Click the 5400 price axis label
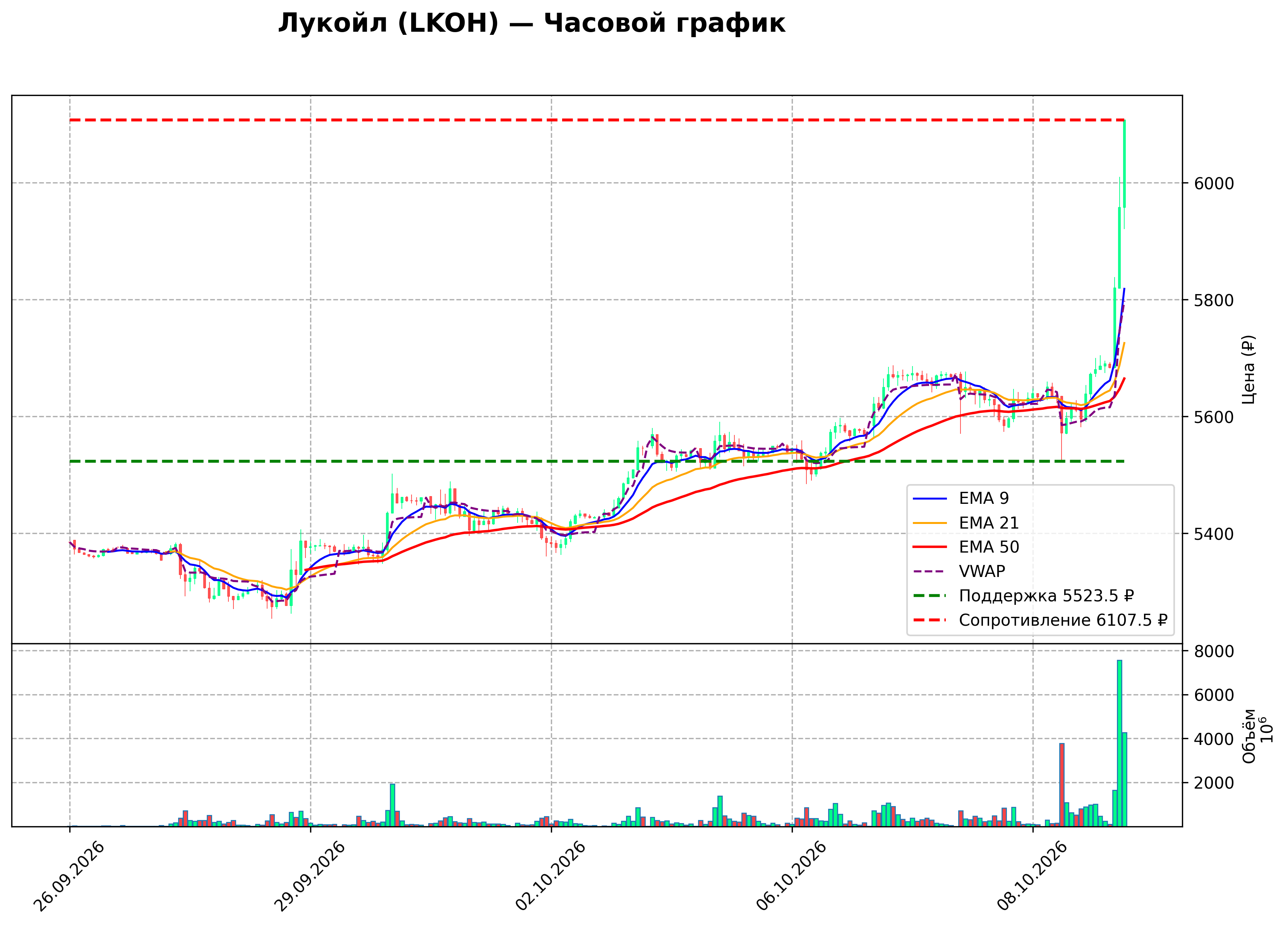The image size is (1288, 926). pos(1214,534)
